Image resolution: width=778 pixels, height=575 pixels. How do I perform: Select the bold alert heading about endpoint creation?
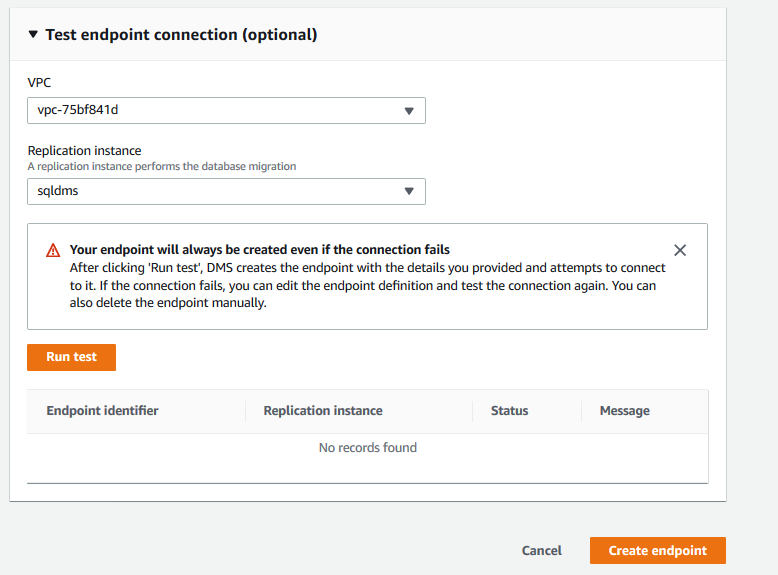click(259, 250)
